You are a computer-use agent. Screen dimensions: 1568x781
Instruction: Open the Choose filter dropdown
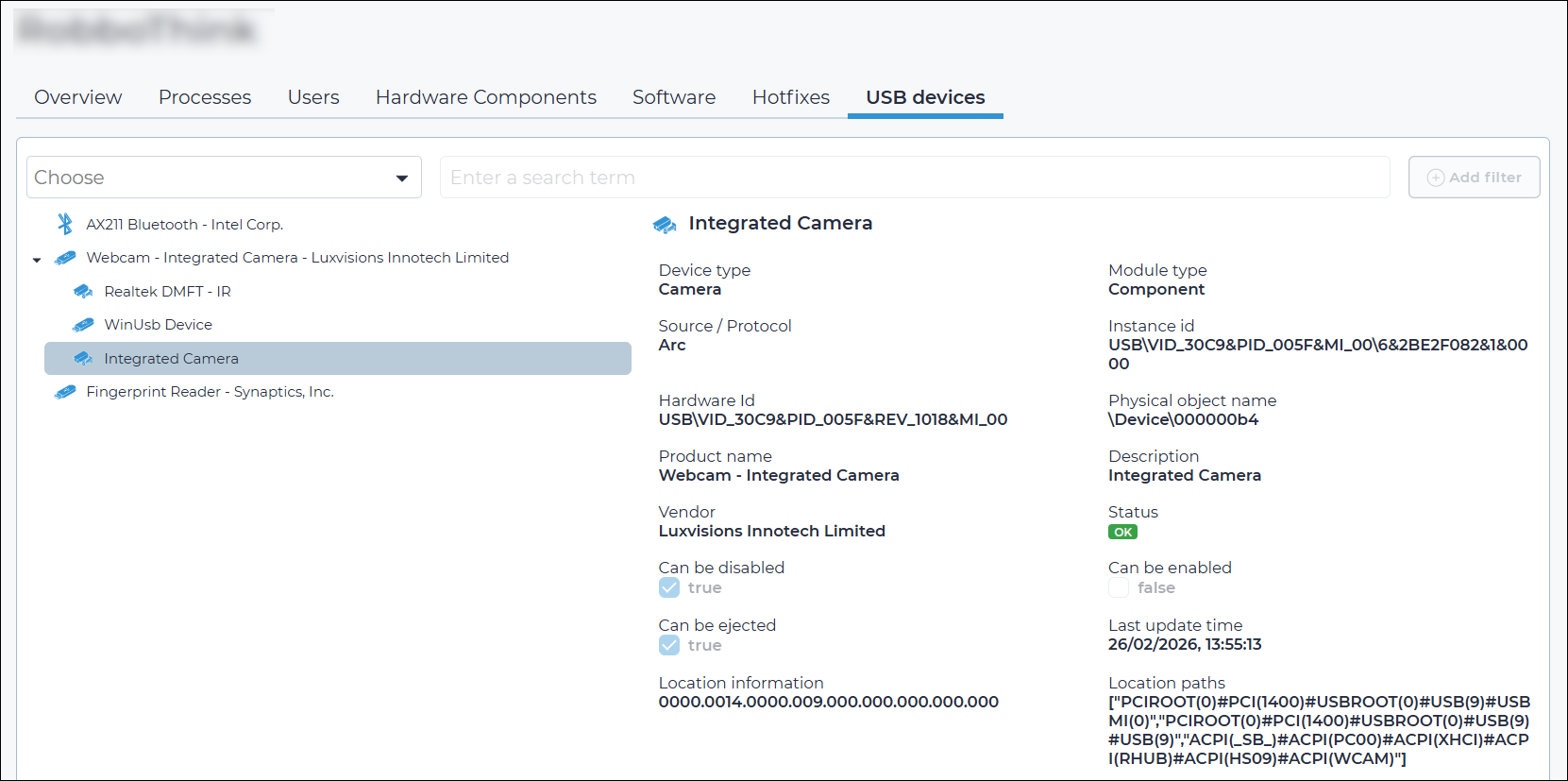click(x=224, y=178)
